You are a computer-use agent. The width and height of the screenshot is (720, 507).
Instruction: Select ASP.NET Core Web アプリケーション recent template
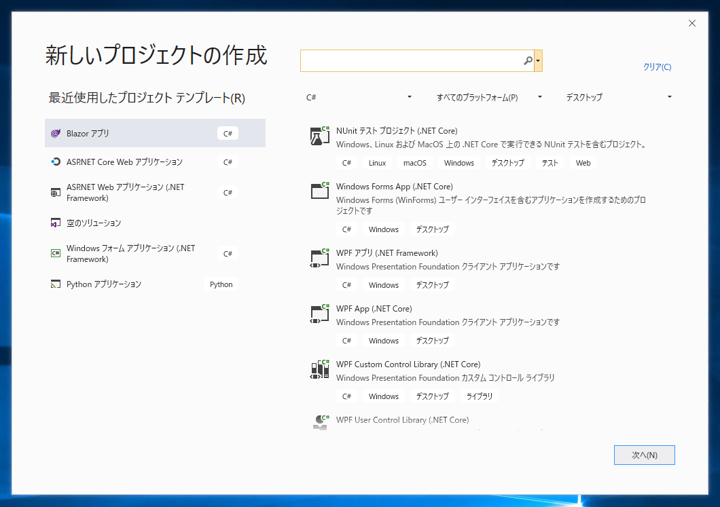pyautogui.click(x=155, y=162)
